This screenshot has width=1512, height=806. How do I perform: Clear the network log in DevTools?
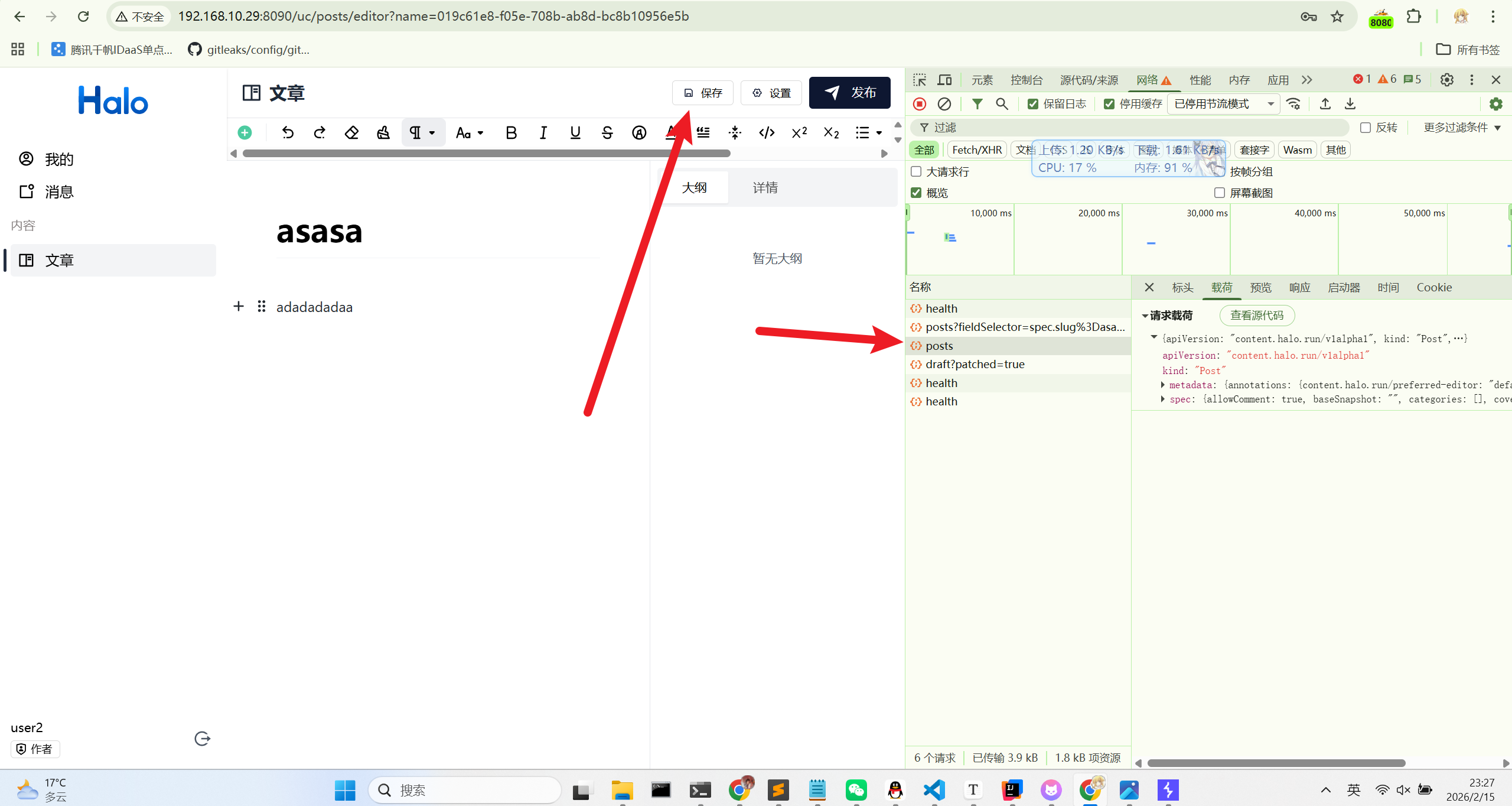click(x=944, y=104)
